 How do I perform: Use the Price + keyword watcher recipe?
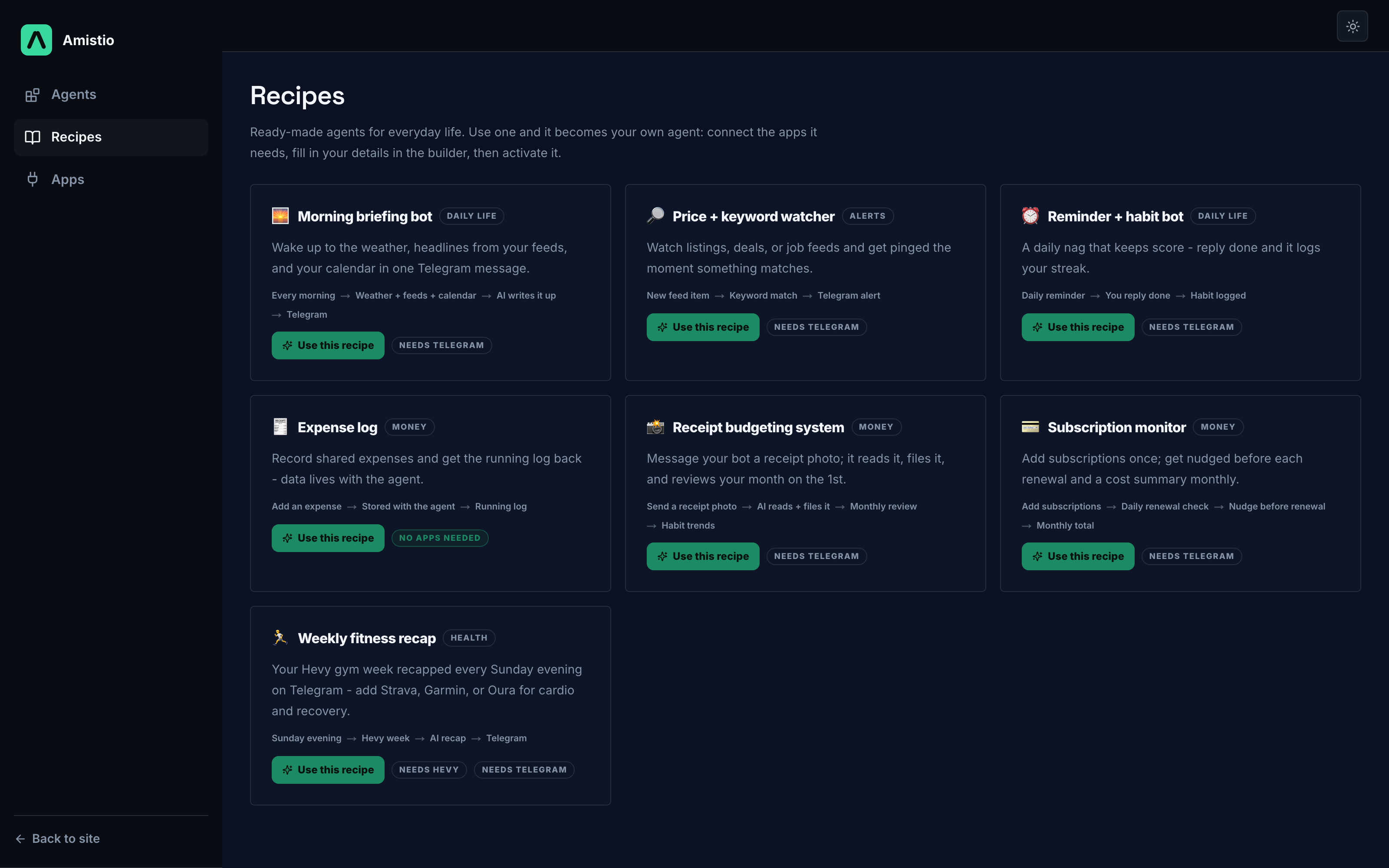(703, 327)
